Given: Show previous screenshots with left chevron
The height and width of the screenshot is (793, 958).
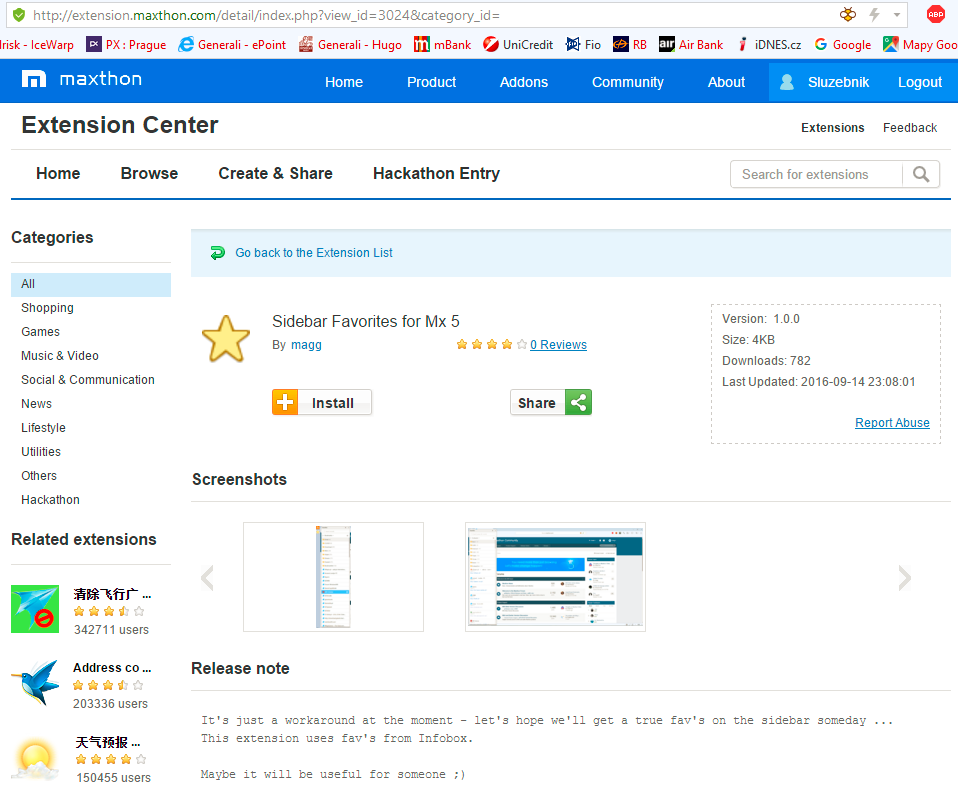Looking at the screenshot, I should point(207,577).
